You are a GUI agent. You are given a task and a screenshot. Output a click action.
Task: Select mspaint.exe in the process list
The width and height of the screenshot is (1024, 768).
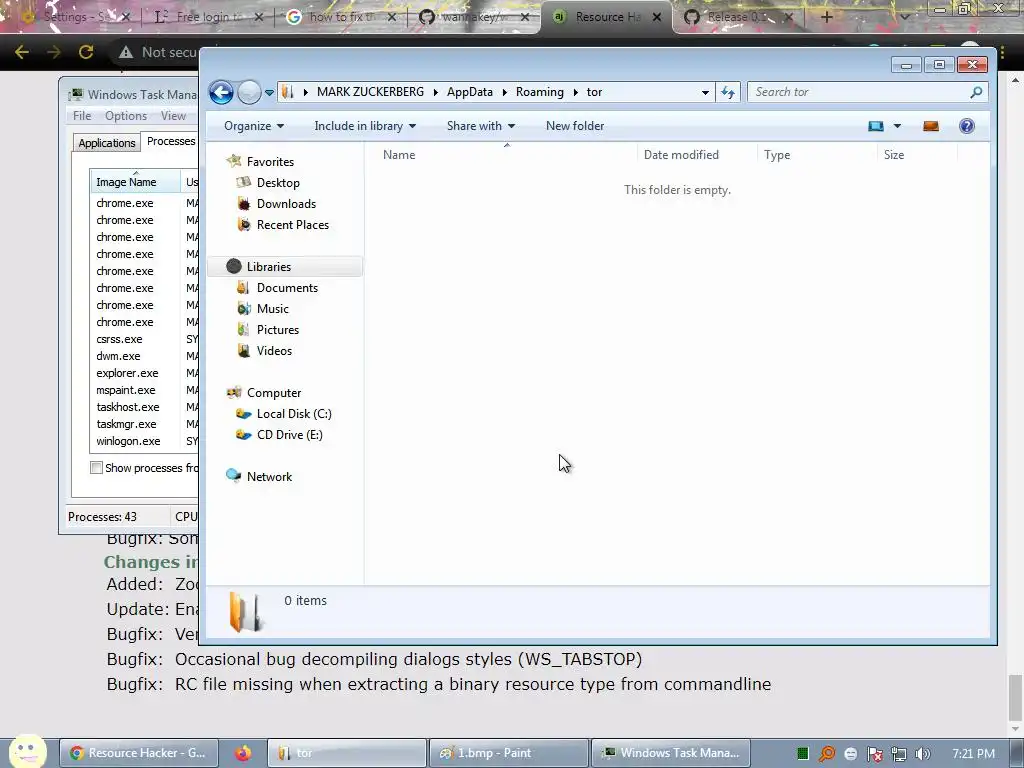point(126,390)
